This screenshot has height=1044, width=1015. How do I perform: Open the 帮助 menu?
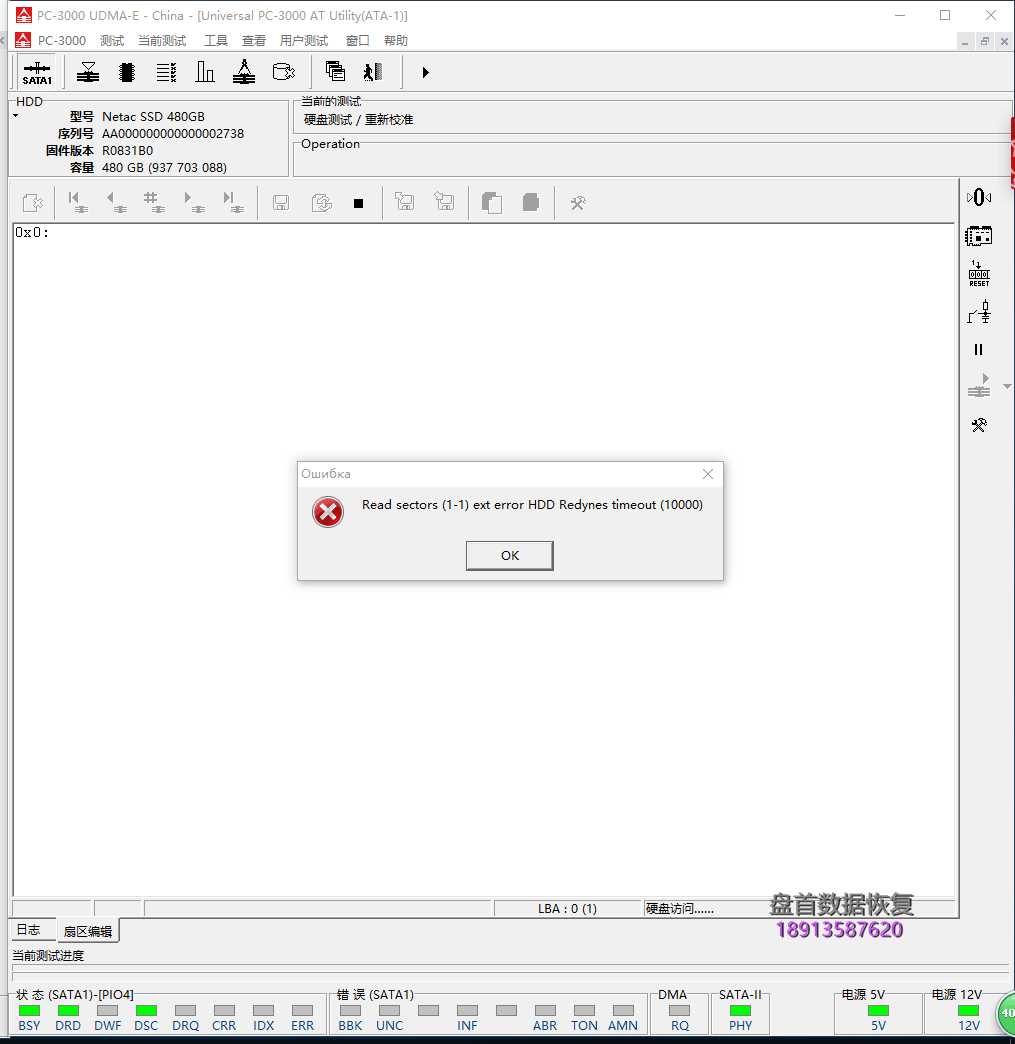pos(396,41)
